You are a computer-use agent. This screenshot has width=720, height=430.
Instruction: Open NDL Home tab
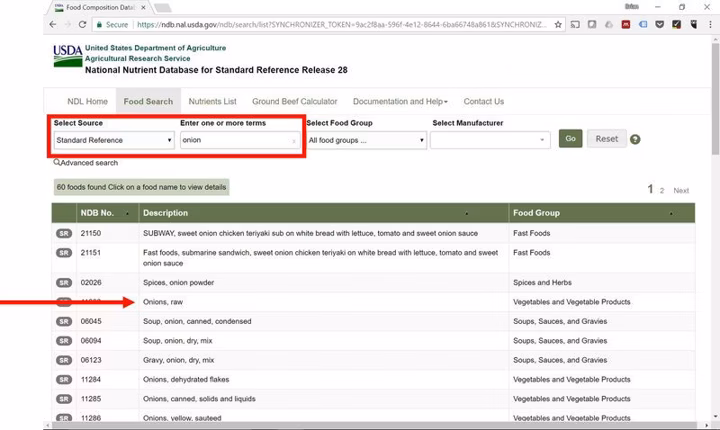pyautogui.click(x=87, y=102)
